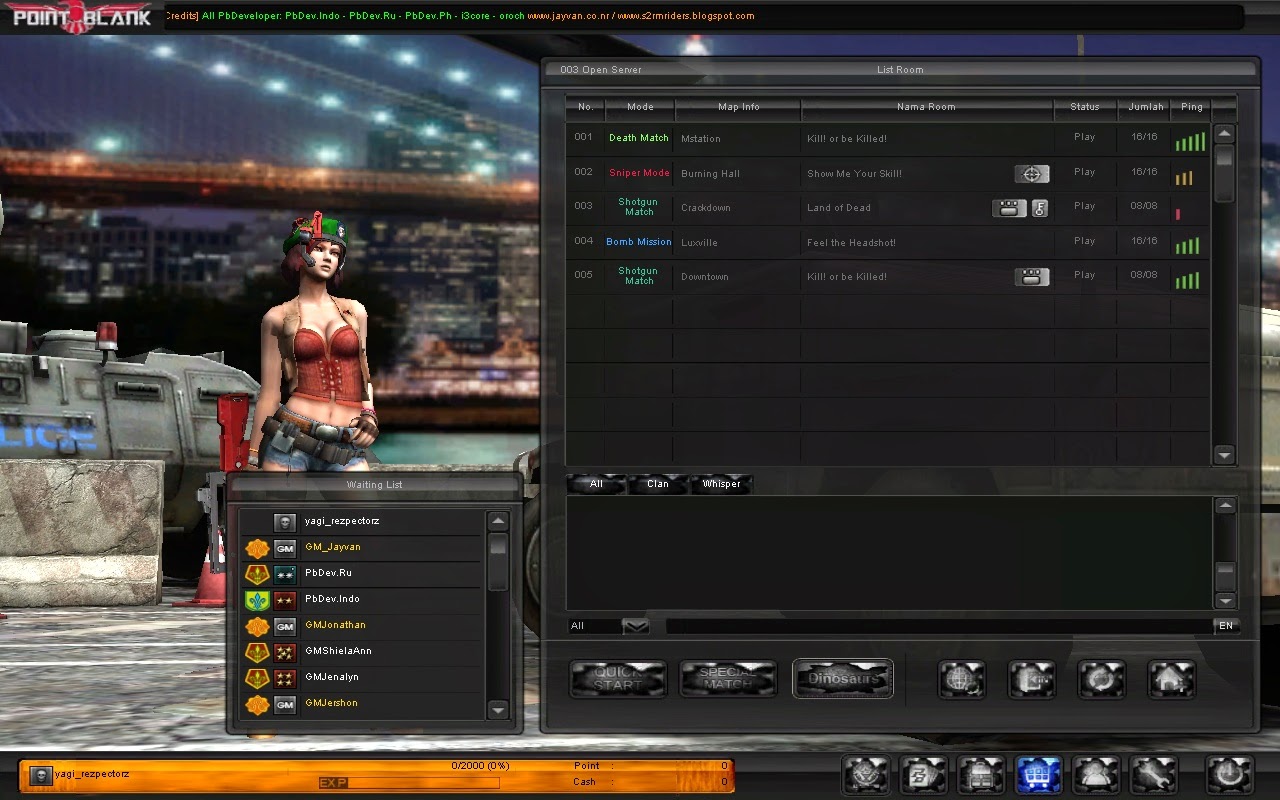Switch to the Whisper chat tab
The height and width of the screenshot is (800, 1280).
(x=721, y=484)
